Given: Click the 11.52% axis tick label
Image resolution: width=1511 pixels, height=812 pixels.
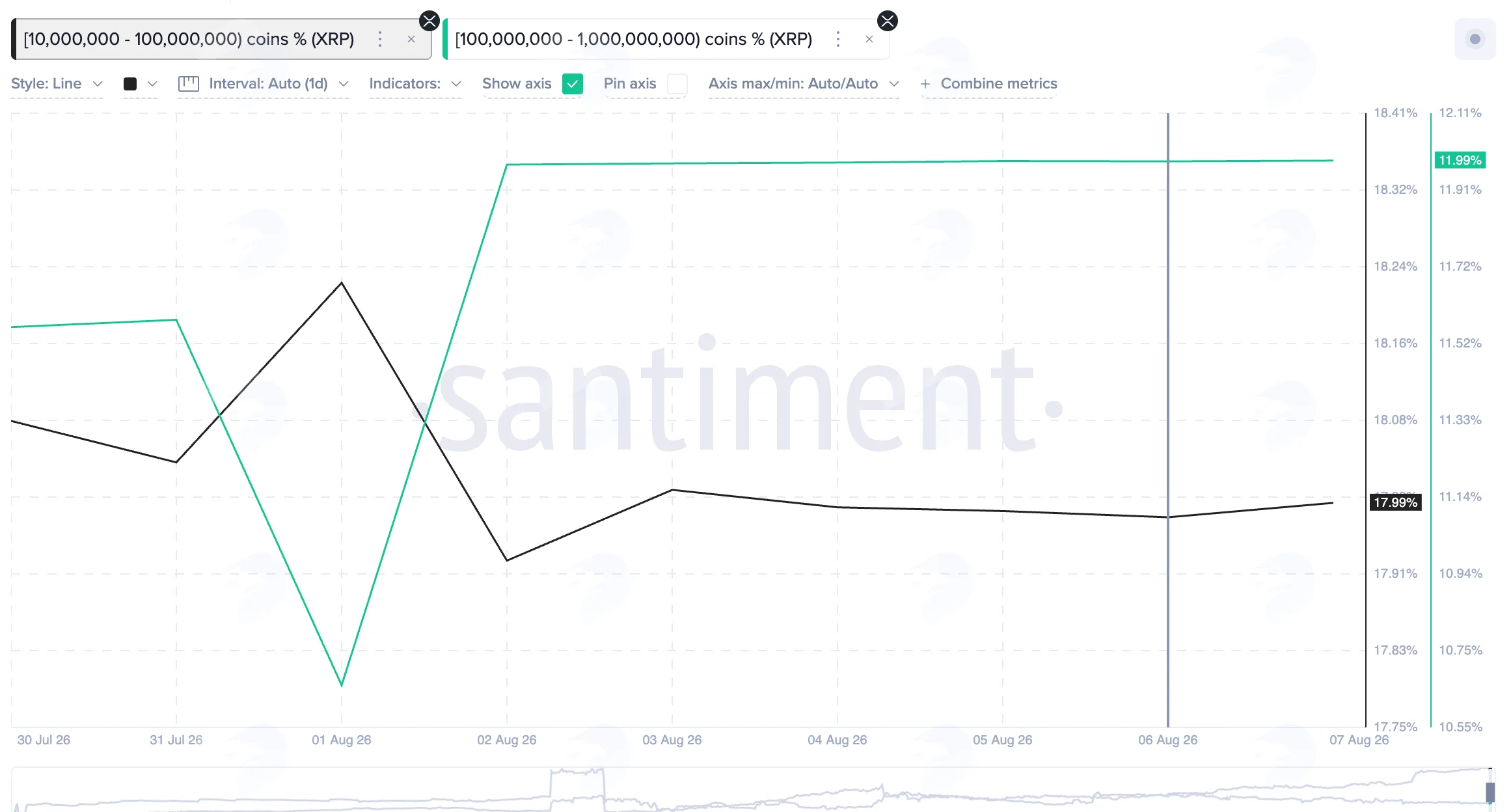Looking at the screenshot, I should click(1460, 344).
